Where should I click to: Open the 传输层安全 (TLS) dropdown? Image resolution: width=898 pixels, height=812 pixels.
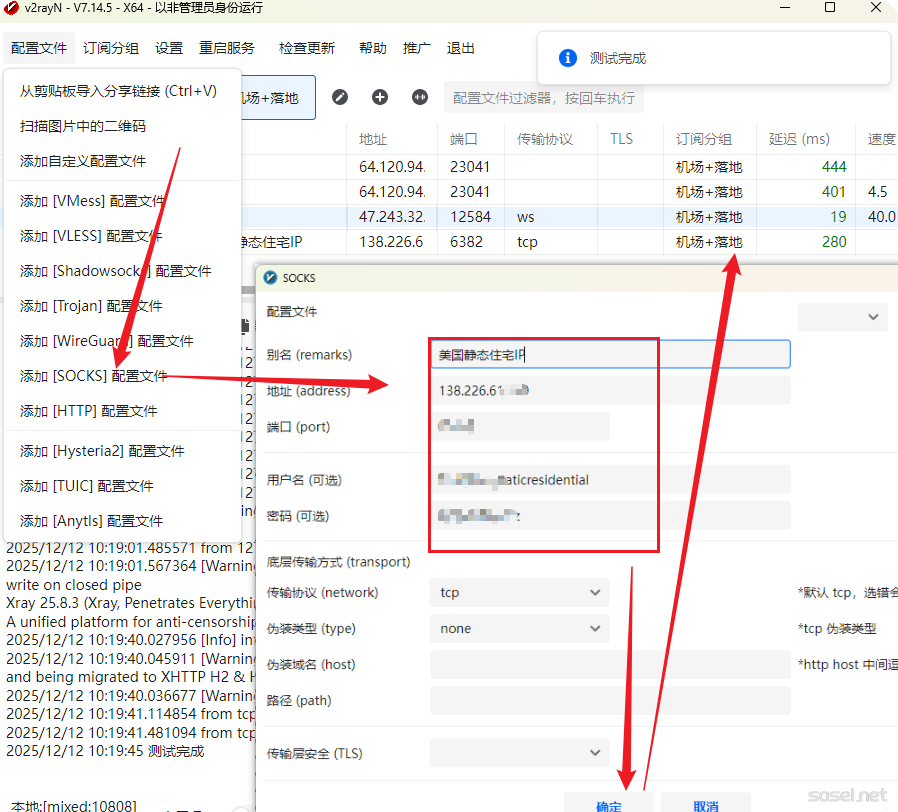519,753
